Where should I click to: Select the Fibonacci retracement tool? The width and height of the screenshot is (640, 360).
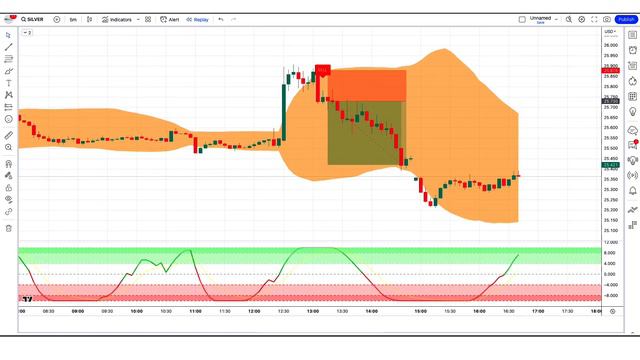point(9,59)
